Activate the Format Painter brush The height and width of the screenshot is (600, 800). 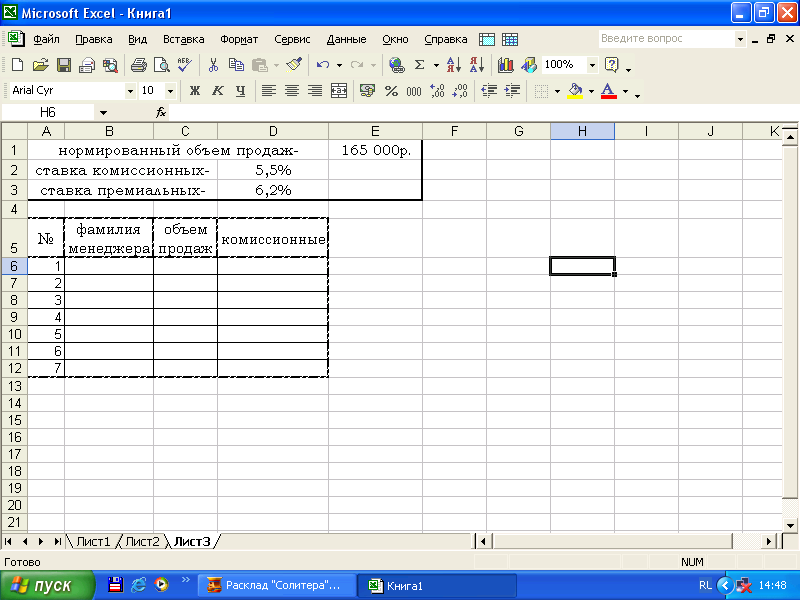click(294, 65)
